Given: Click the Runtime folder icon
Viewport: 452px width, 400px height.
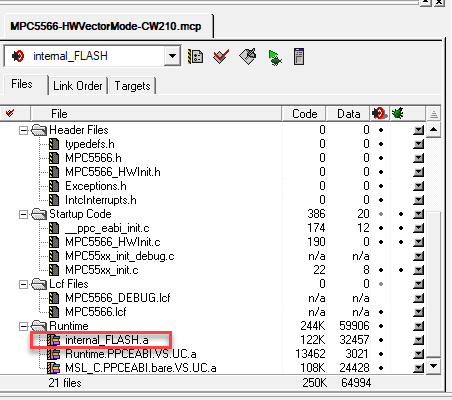Looking at the screenshot, I should [39, 326].
